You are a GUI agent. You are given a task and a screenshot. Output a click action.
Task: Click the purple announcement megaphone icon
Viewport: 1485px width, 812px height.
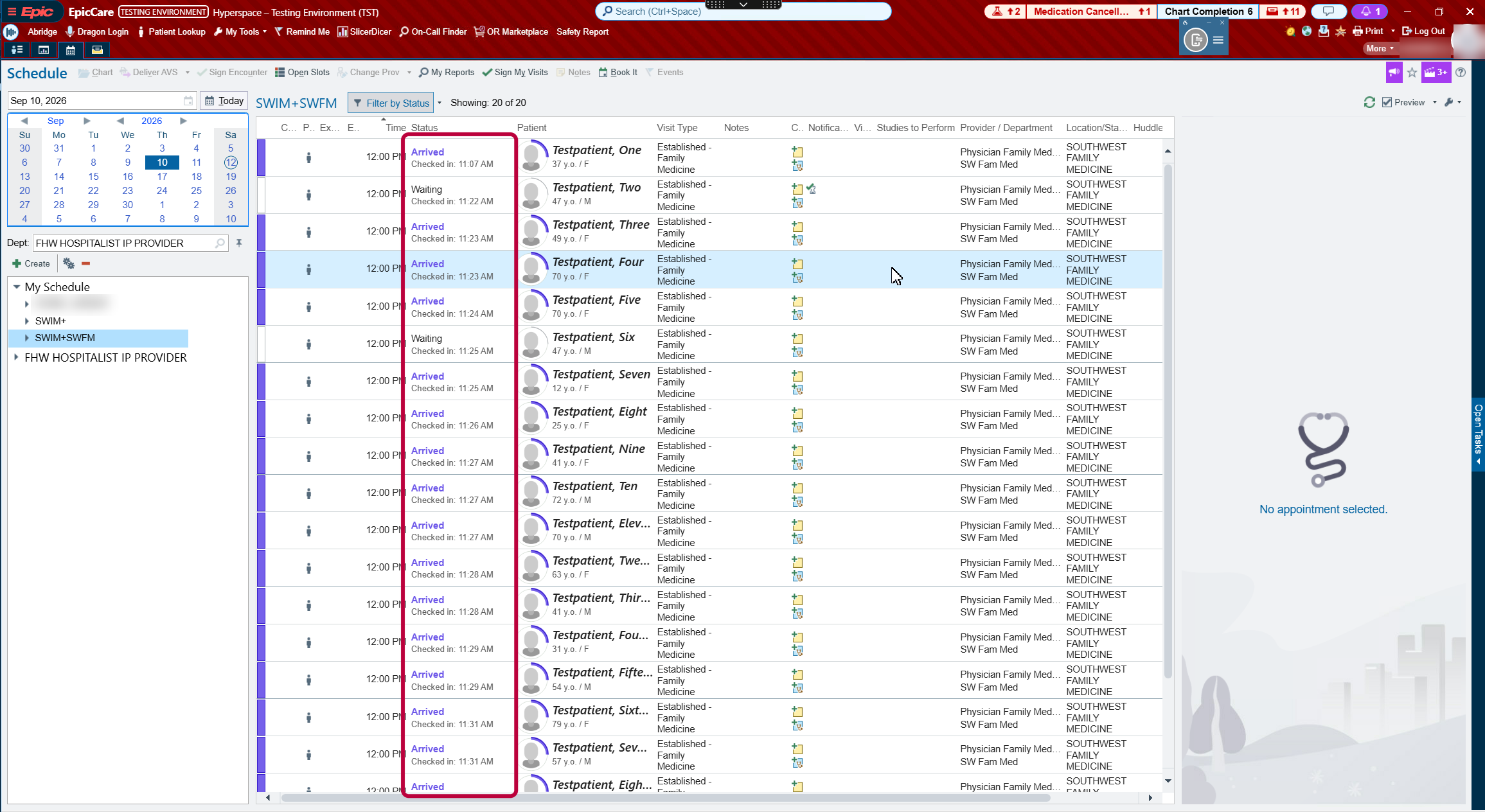(x=1393, y=73)
